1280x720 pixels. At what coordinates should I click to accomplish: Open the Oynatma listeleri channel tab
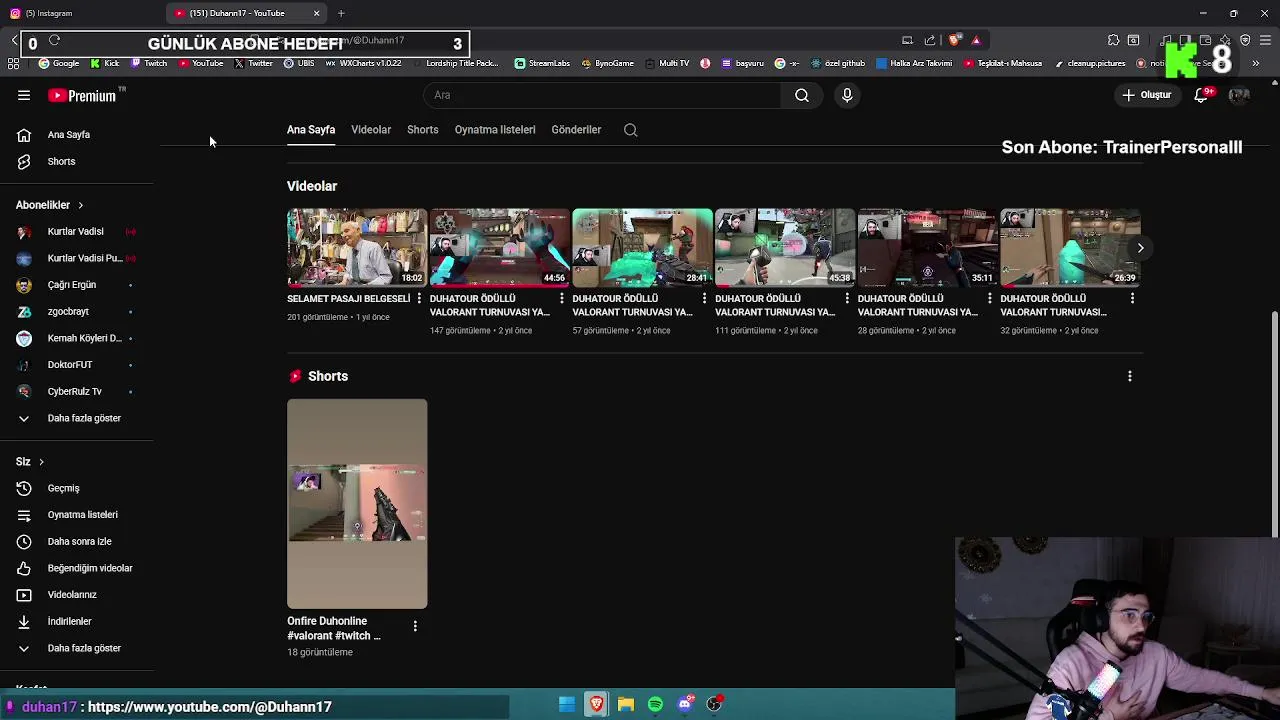tap(495, 130)
